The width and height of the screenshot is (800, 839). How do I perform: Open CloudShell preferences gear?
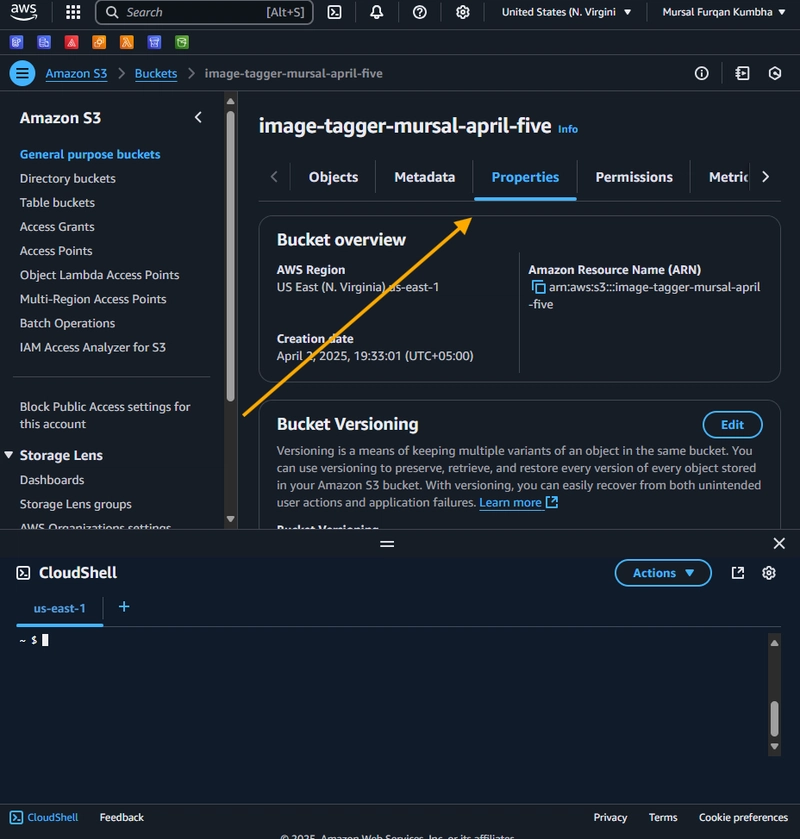point(768,573)
